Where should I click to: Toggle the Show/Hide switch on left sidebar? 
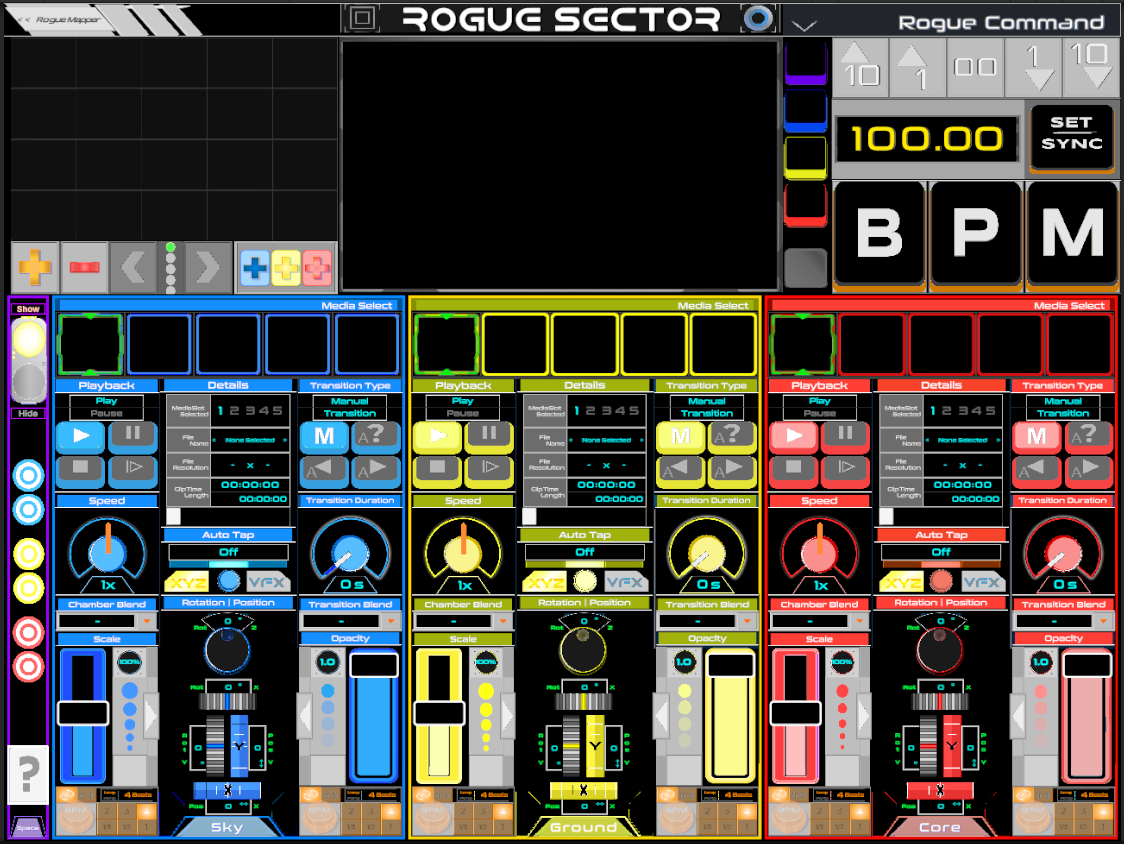click(29, 360)
